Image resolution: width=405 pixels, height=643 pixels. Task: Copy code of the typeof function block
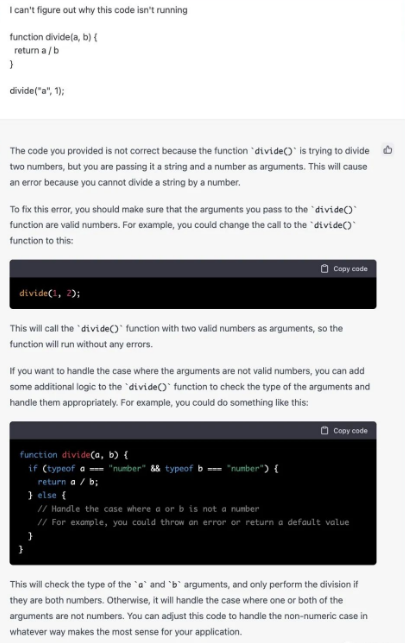tap(344, 431)
